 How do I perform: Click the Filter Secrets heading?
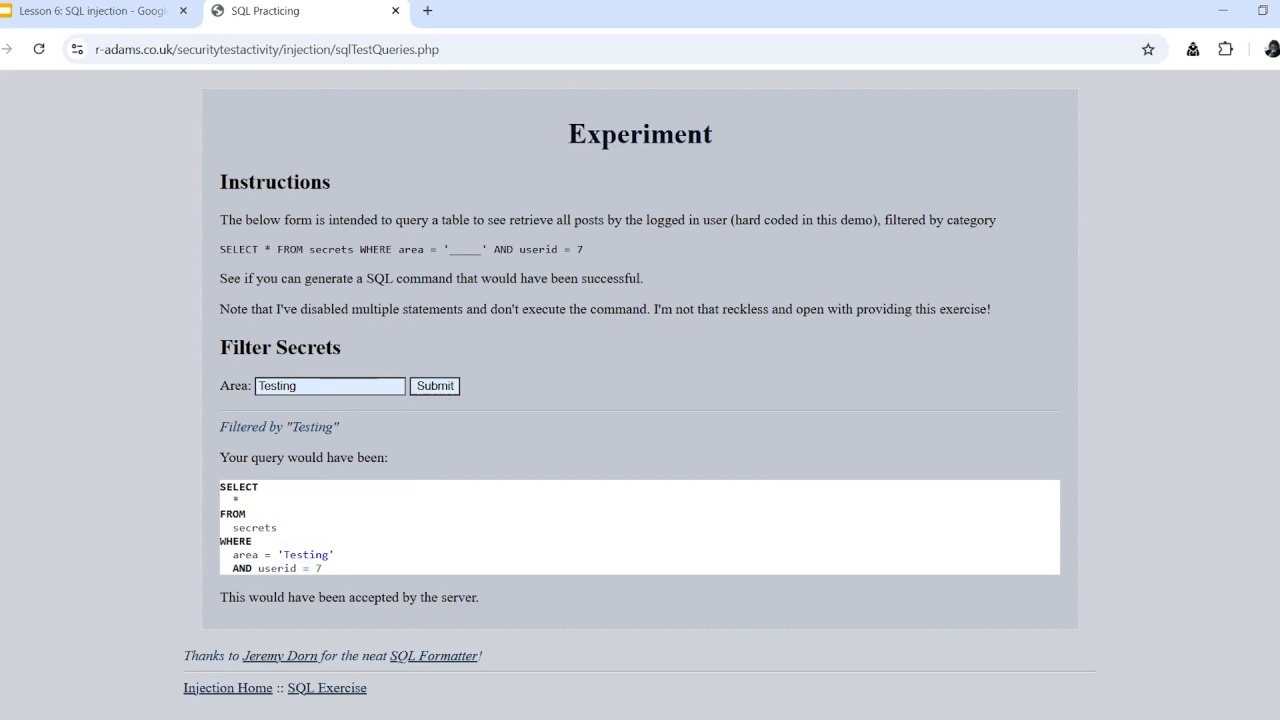tap(280, 347)
